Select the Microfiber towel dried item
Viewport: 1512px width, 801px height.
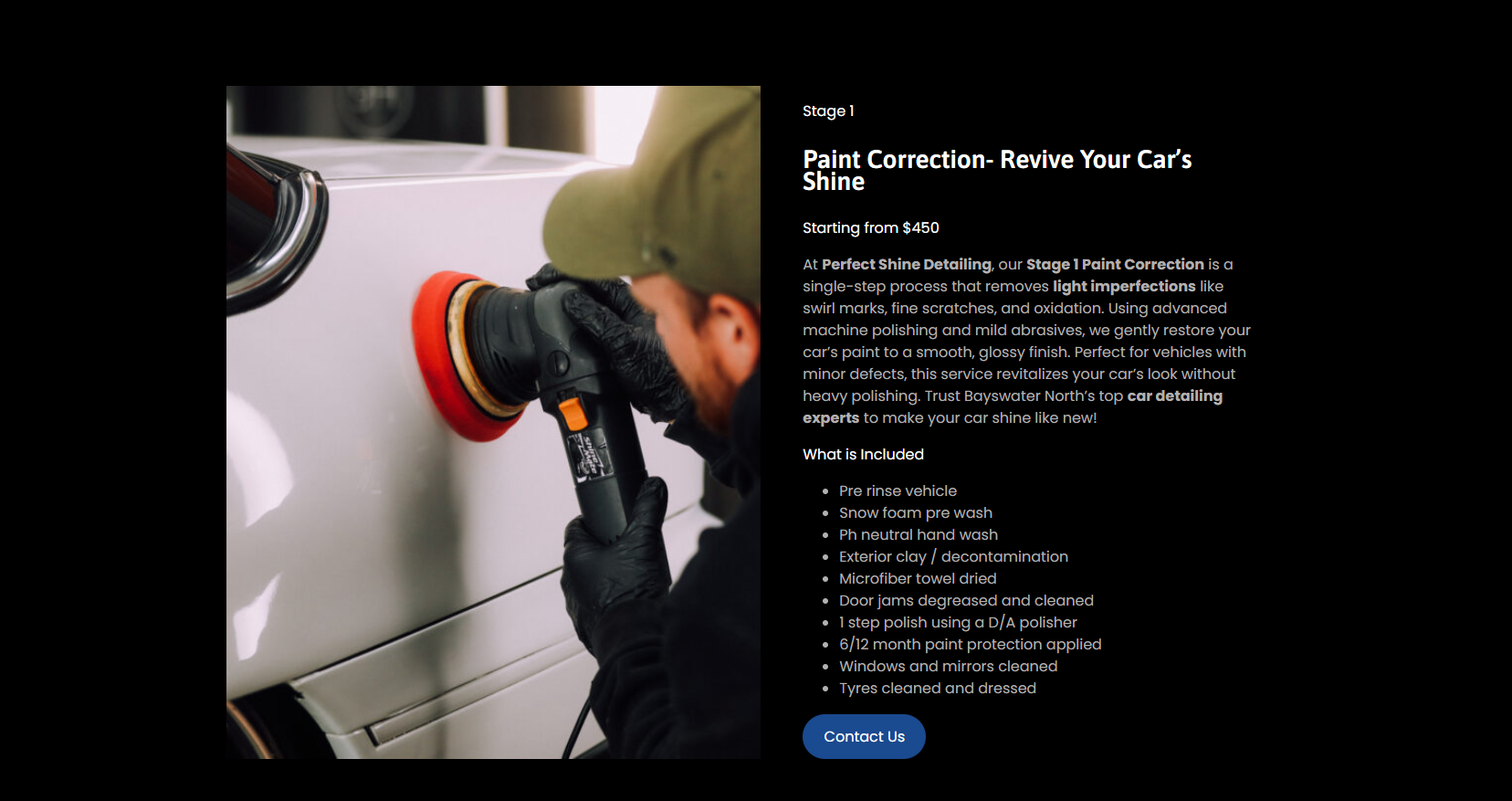[918, 579]
